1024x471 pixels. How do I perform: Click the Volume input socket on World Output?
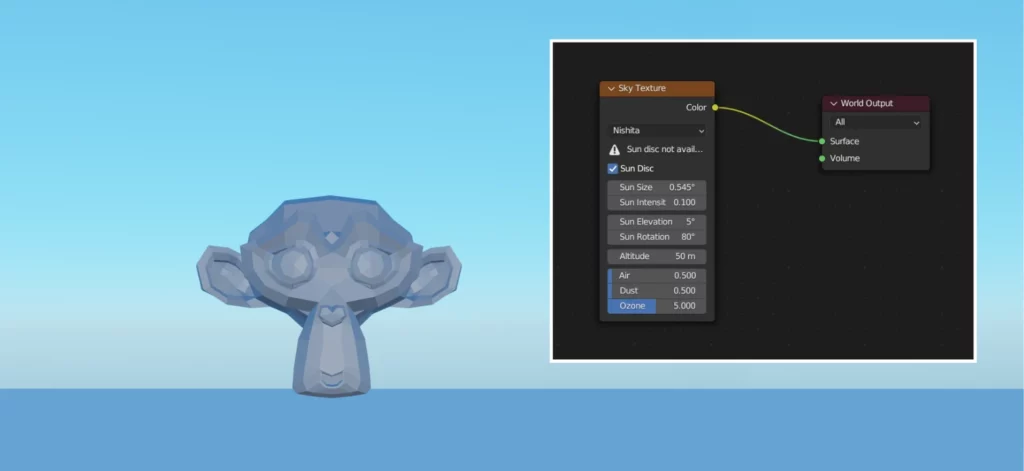pos(822,158)
